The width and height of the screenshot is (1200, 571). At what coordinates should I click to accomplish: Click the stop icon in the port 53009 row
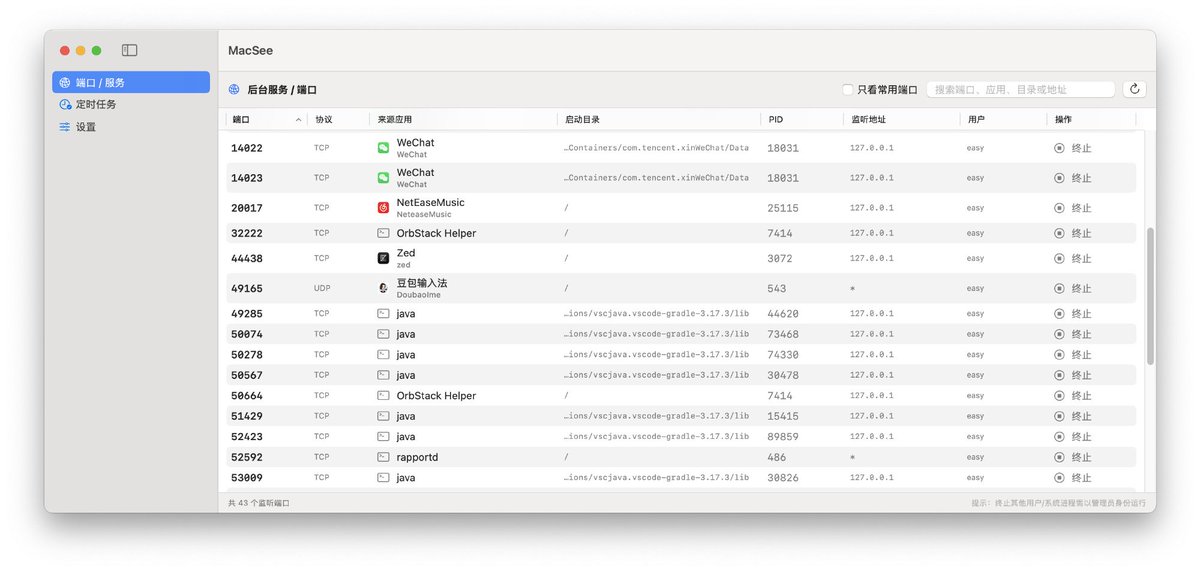[1059, 477]
